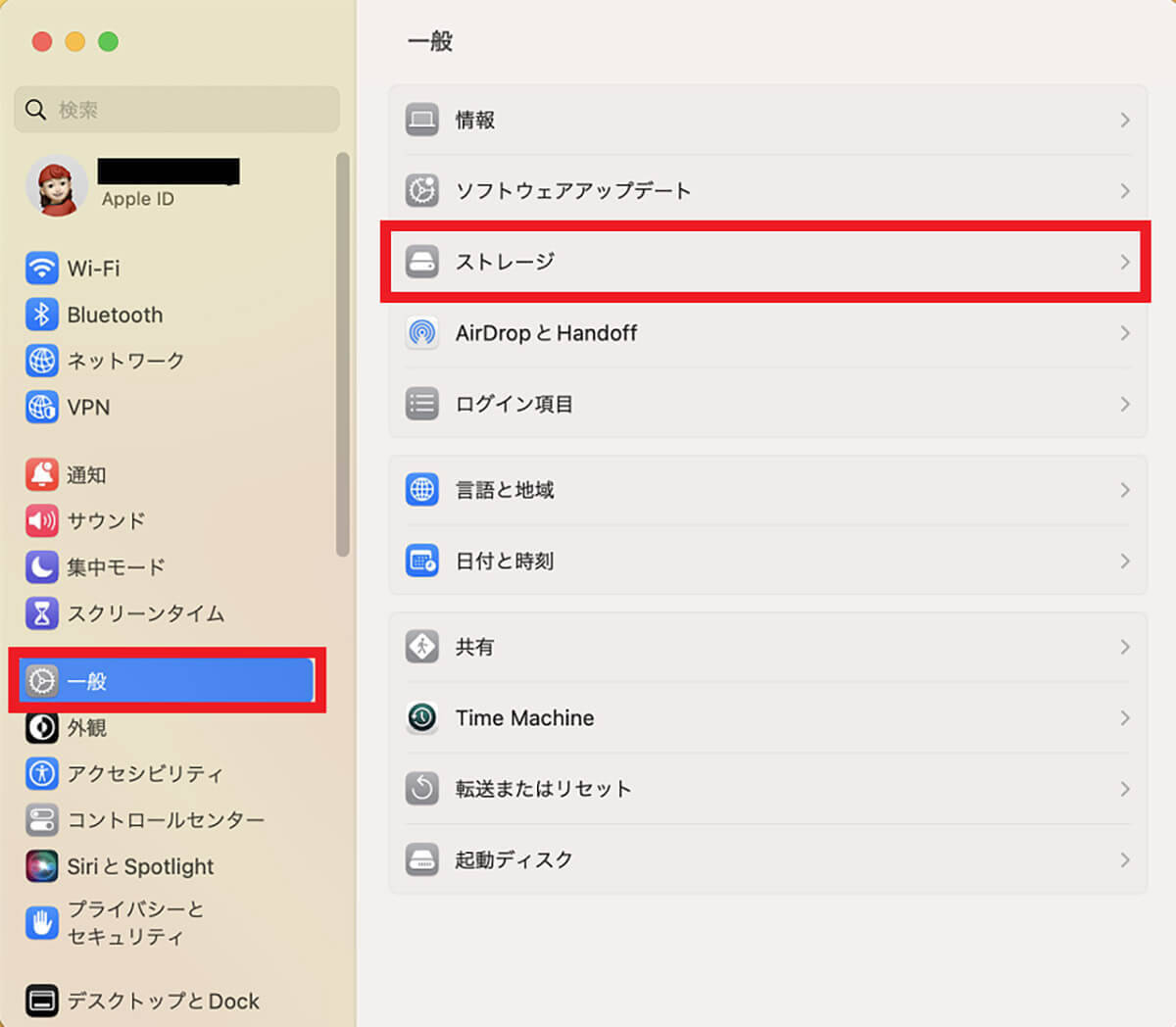Click the sidebar vertical scrollbar

coord(342,354)
